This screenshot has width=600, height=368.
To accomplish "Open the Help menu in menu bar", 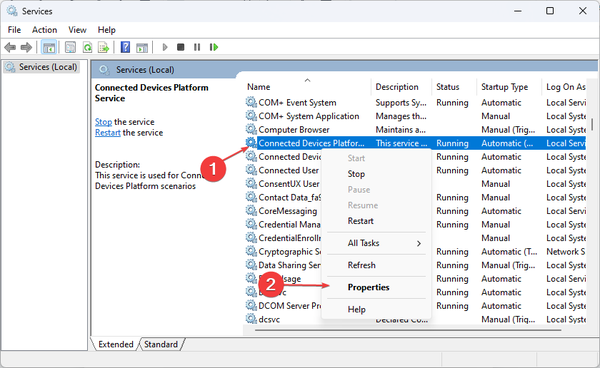I will point(106,30).
